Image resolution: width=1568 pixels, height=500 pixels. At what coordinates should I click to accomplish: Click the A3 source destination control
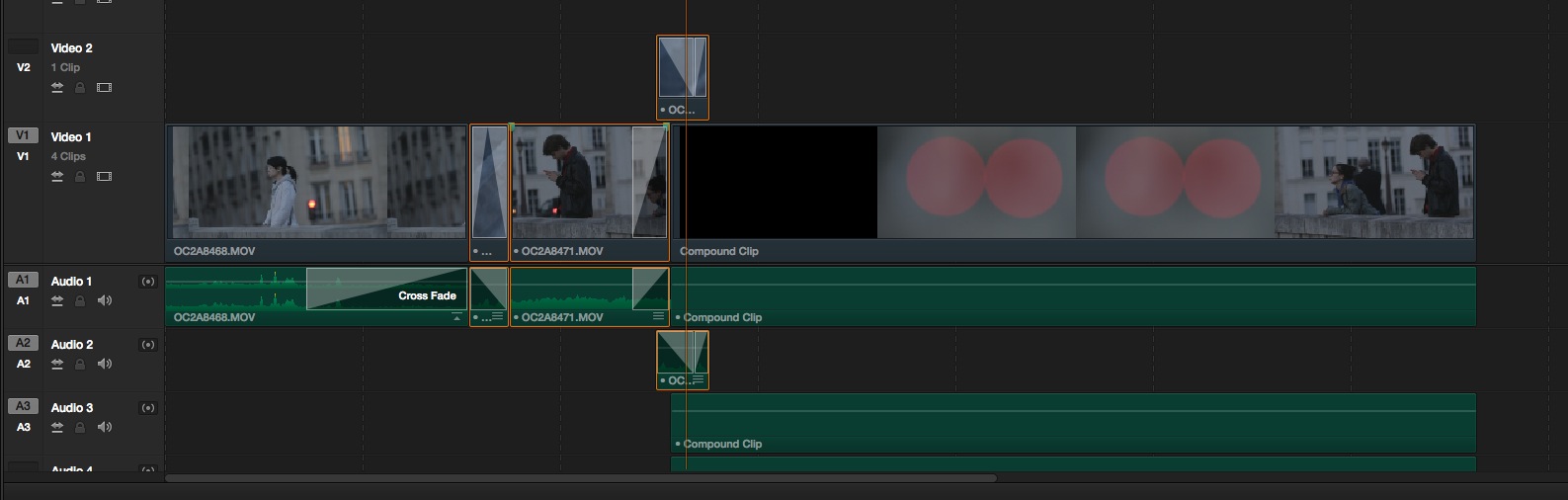tap(23, 406)
